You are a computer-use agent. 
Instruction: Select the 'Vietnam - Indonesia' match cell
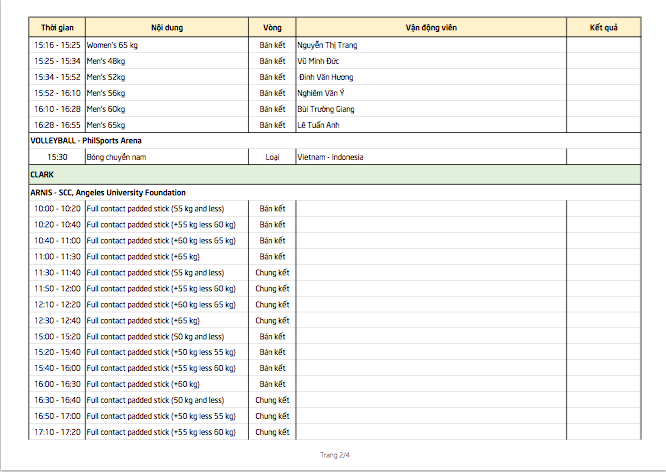330,157
